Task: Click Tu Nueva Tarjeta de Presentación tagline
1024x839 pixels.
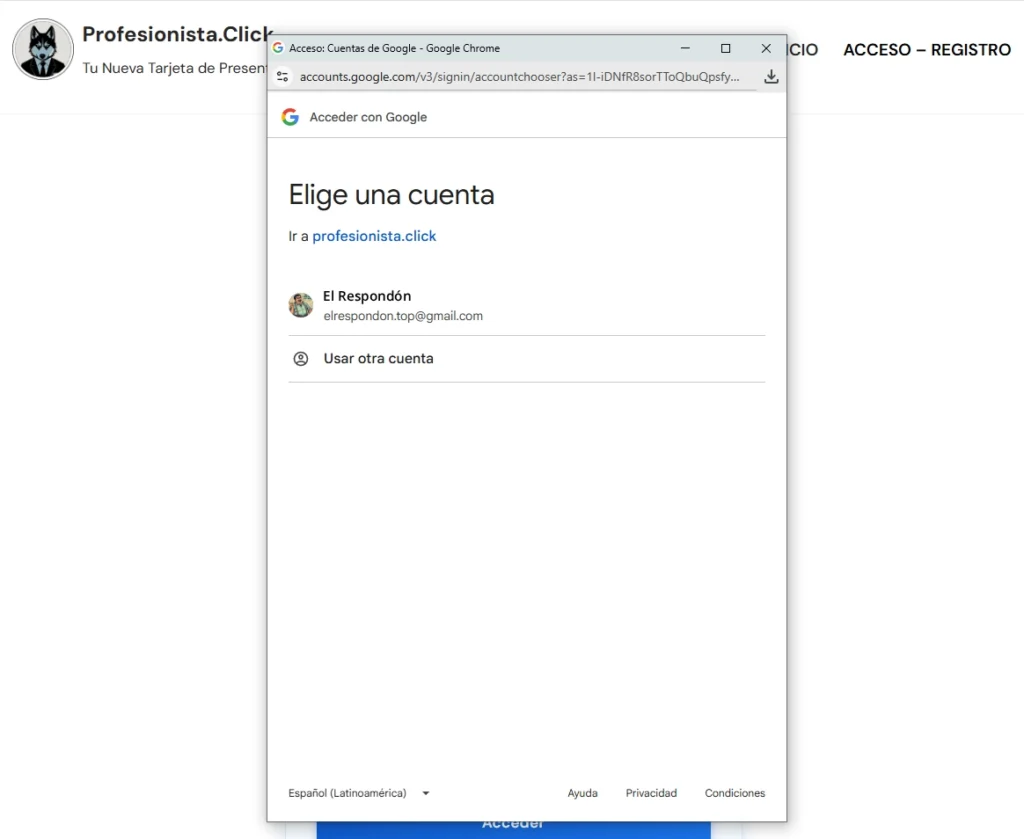Action: click(174, 68)
